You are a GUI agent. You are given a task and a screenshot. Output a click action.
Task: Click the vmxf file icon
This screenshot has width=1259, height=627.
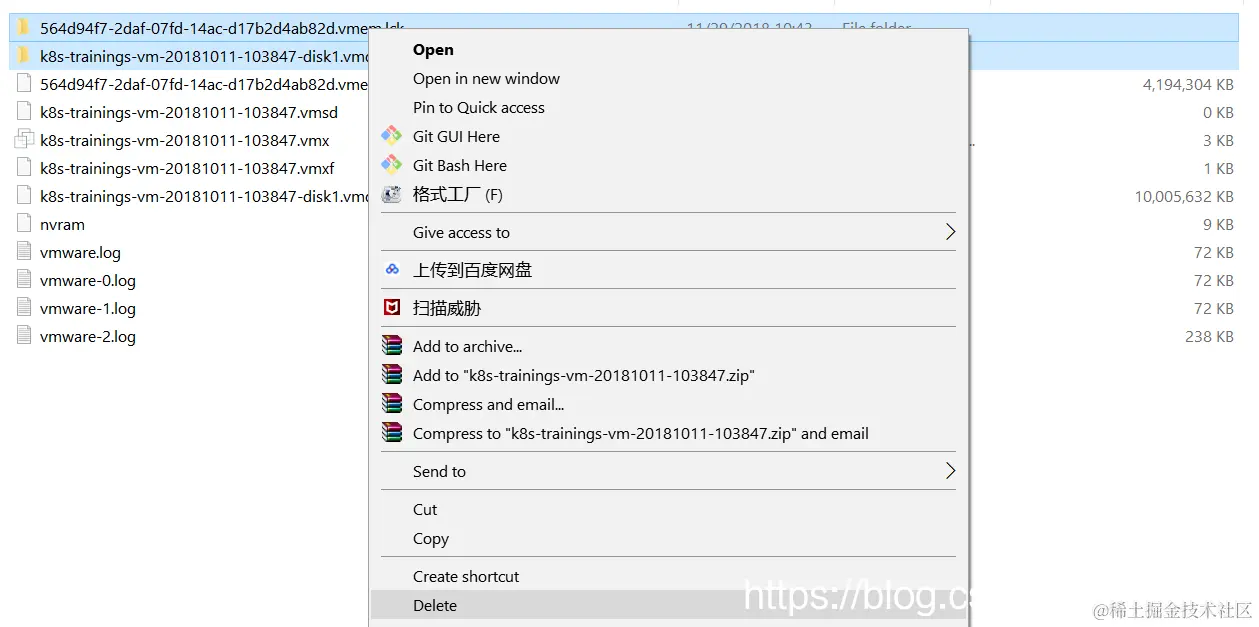24,168
